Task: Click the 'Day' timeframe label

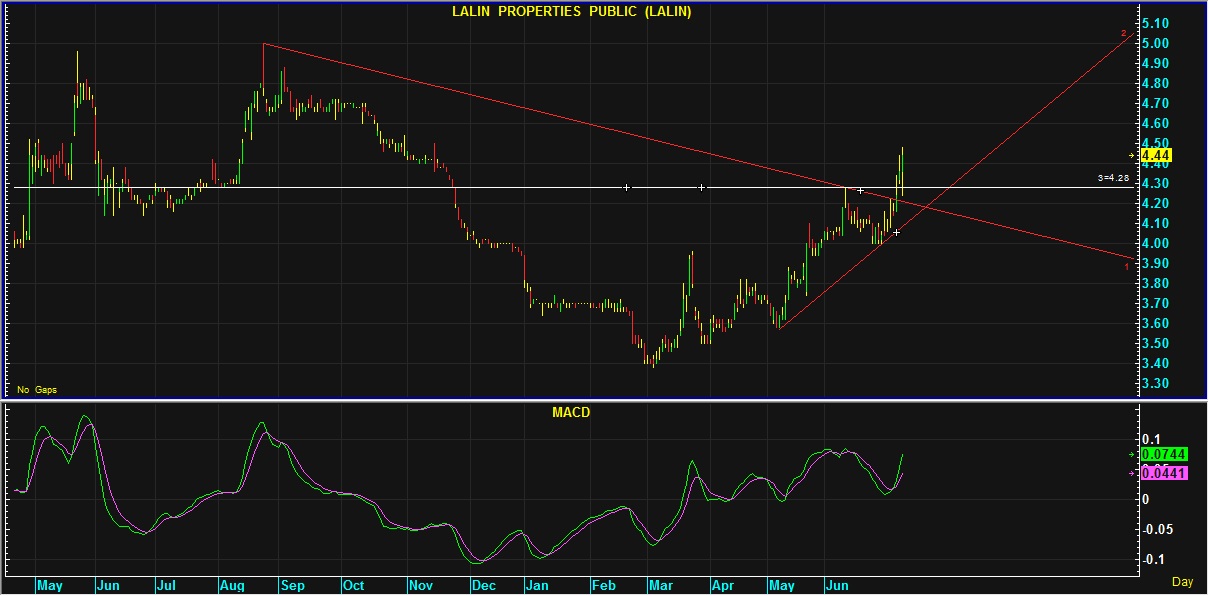Action: (1182, 582)
